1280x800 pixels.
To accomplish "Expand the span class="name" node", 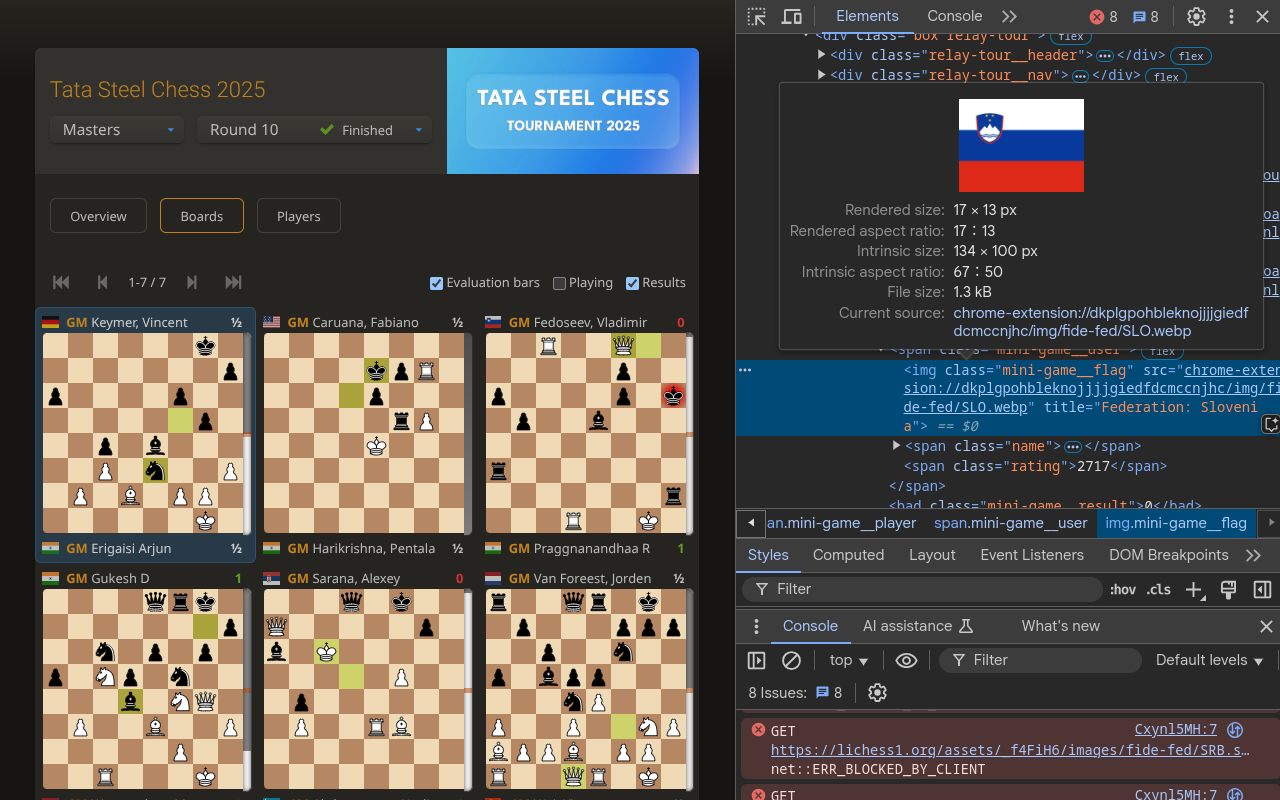I will pyautogui.click(x=896, y=446).
